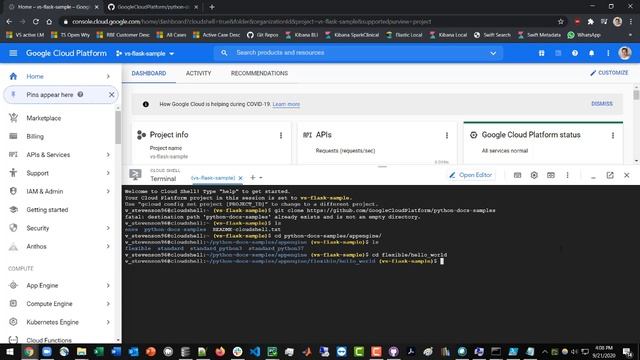Viewport: 640px width, 360px height.
Task: Click the browser reload button
Action: tap(36, 22)
